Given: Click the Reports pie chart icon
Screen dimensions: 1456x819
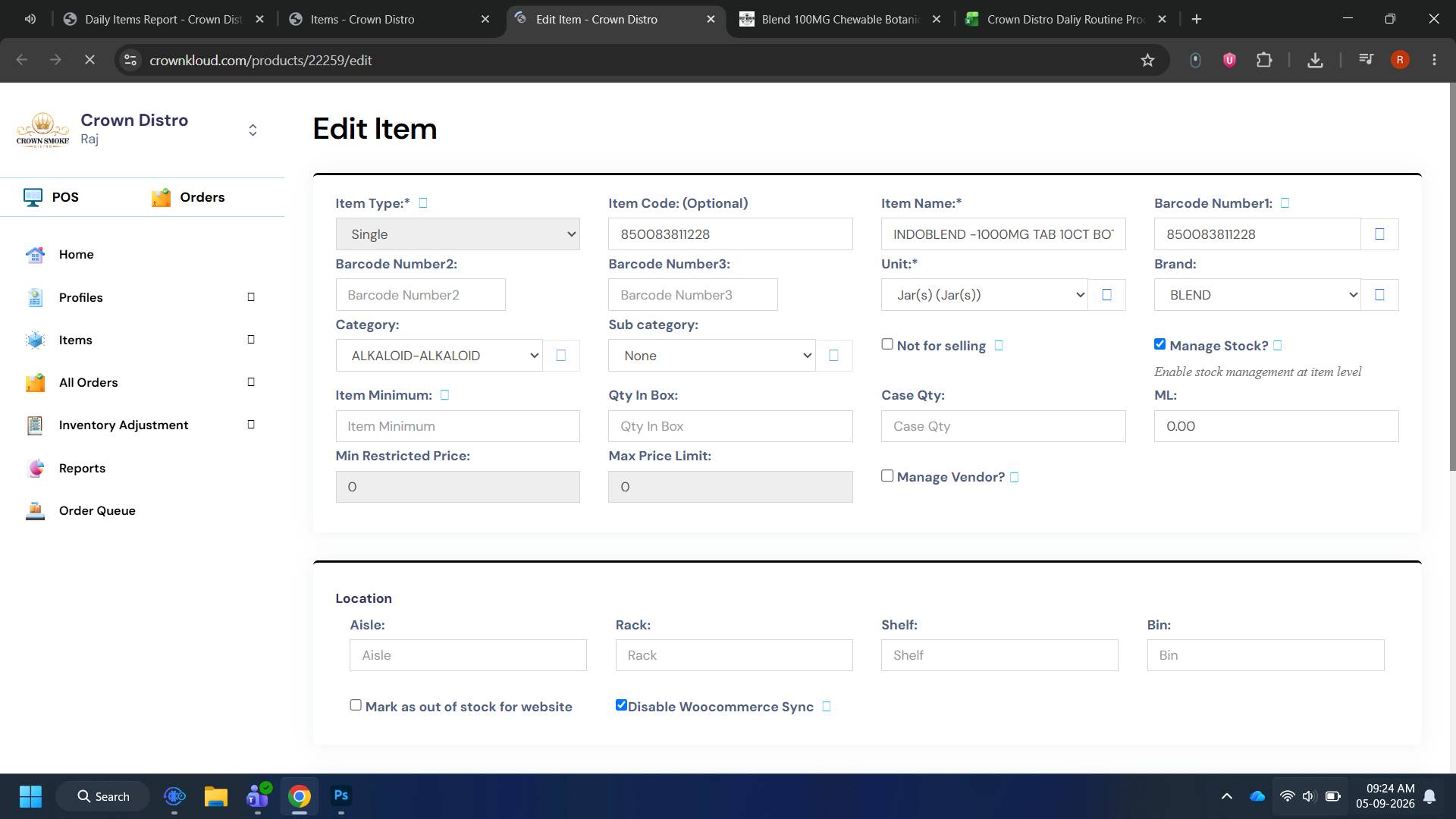Looking at the screenshot, I should click(35, 469).
